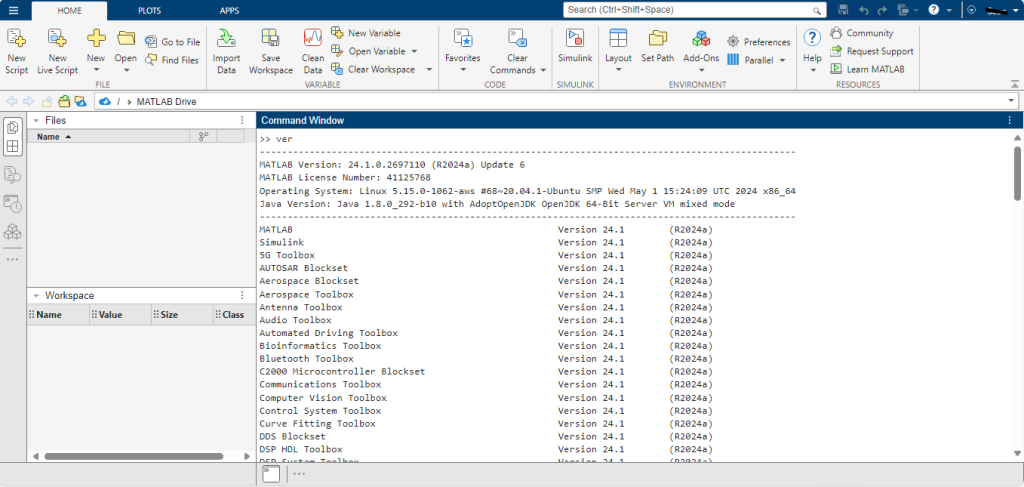
Task: Collapse the Workspace panel
Action: pyautogui.click(x=37, y=296)
